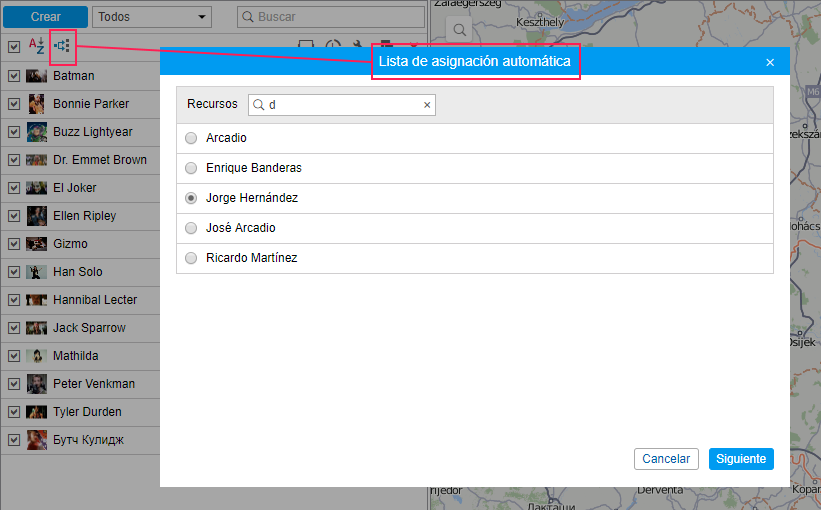Open the automatic assignment list icon

(x=62, y=45)
